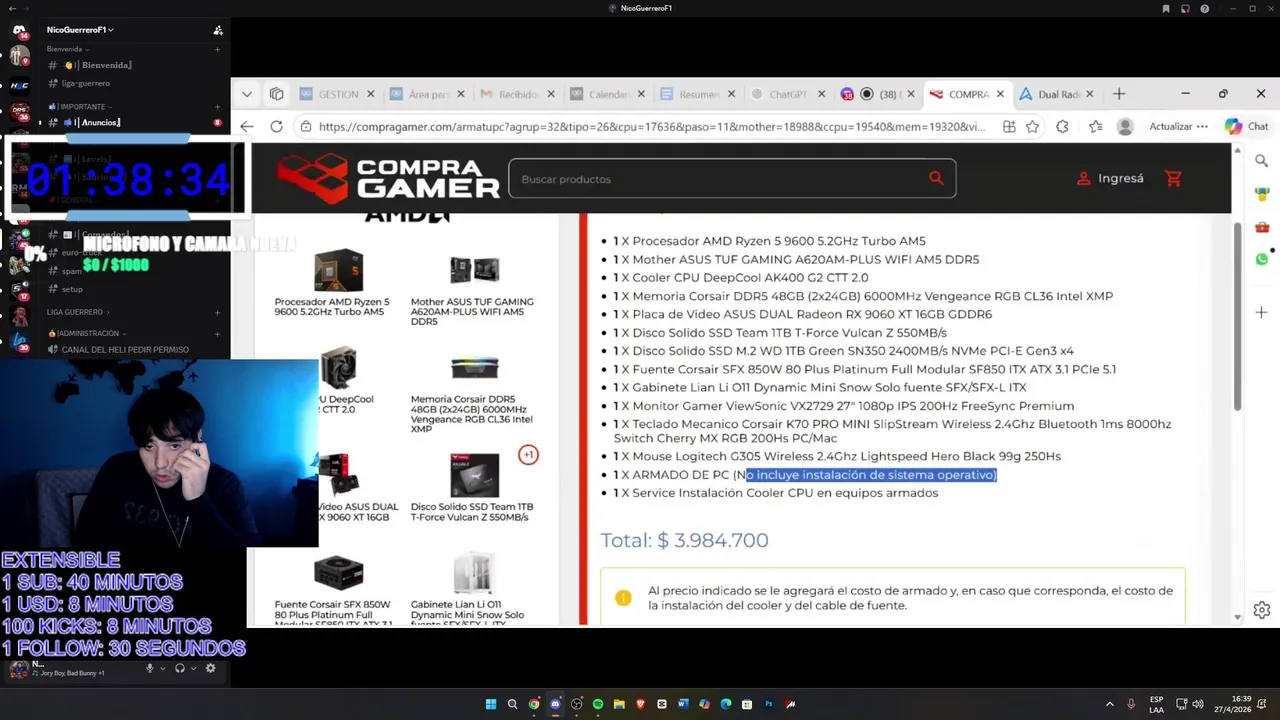
Task: Collapse the Bienvenida category
Action: click(68, 49)
